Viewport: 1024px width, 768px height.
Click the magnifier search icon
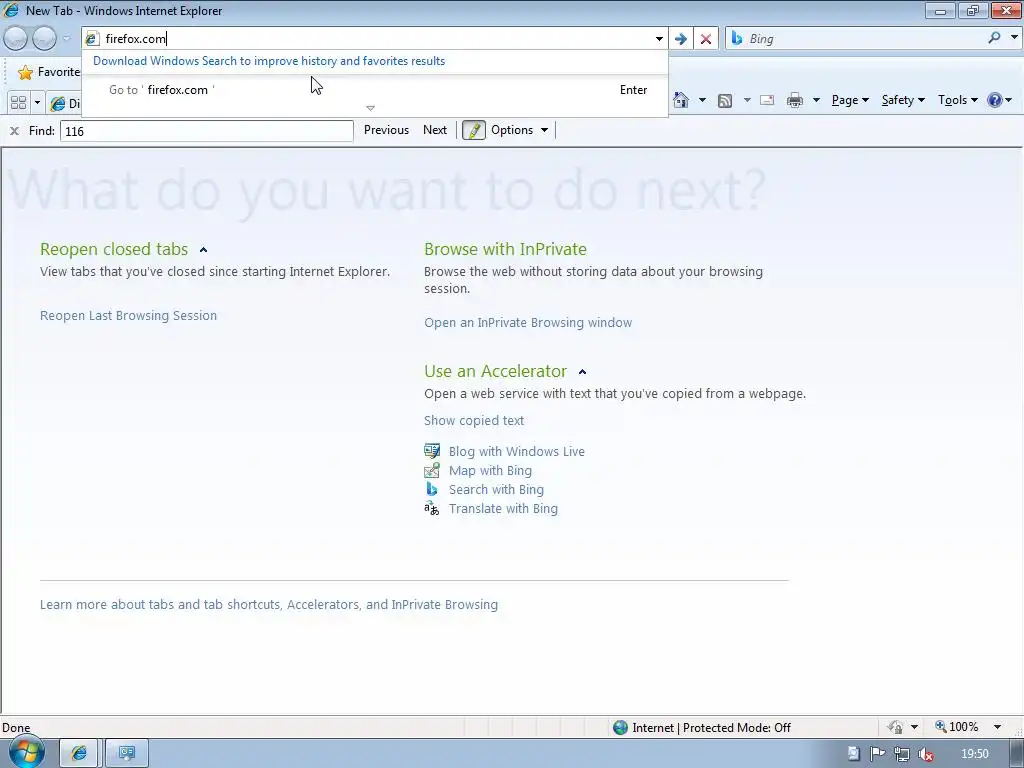coord(995,38)
